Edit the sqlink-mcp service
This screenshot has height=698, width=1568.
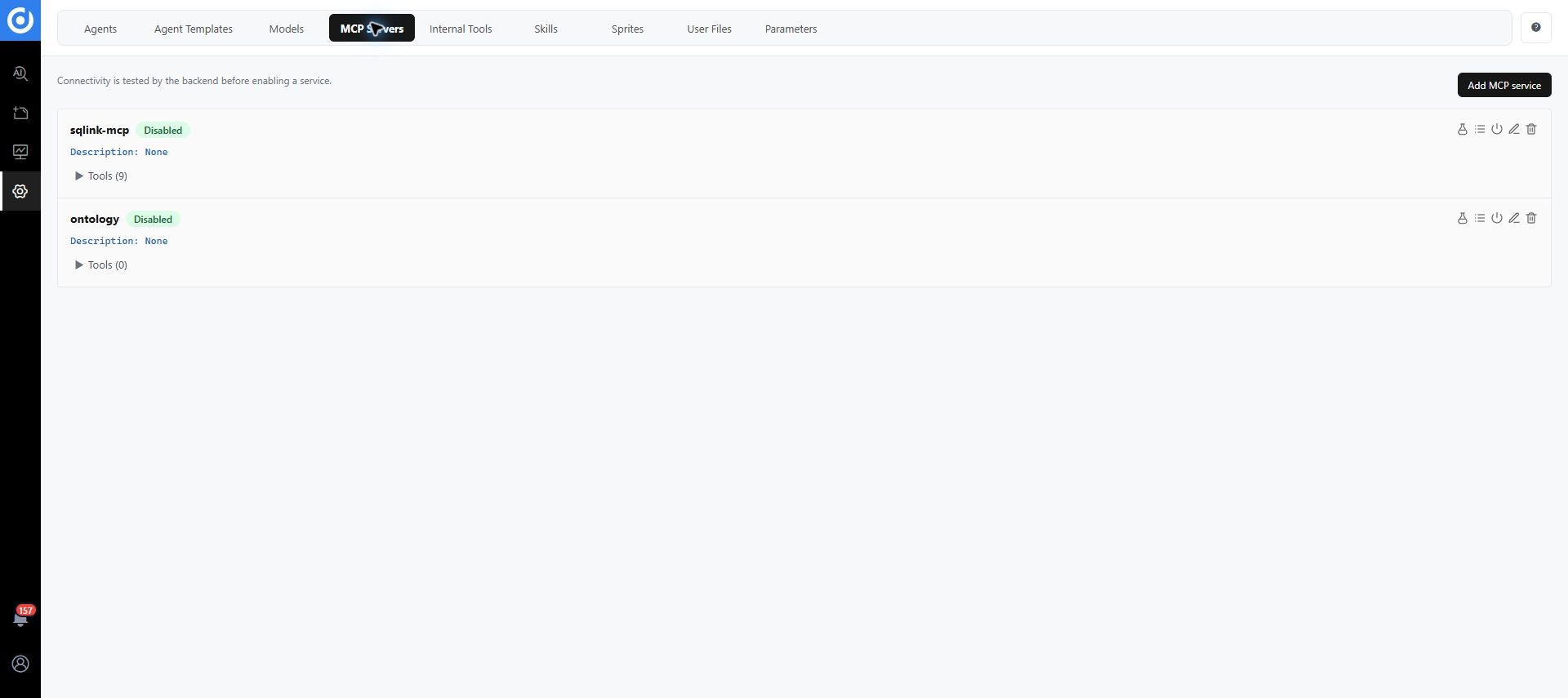pyautogui.click(x=1514, y=129)
